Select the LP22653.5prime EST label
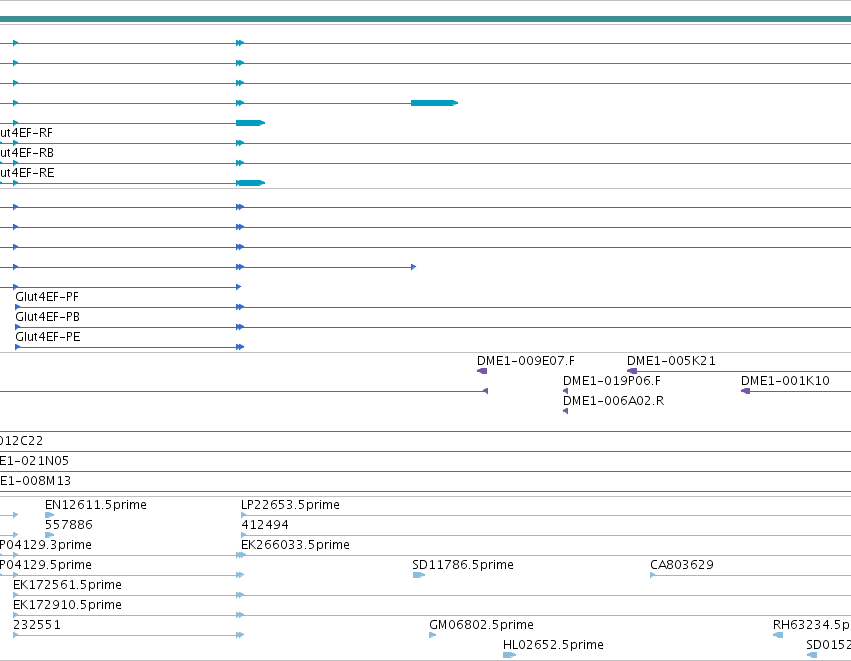This screenshot has width=851, height=661. tap(290, 505)
